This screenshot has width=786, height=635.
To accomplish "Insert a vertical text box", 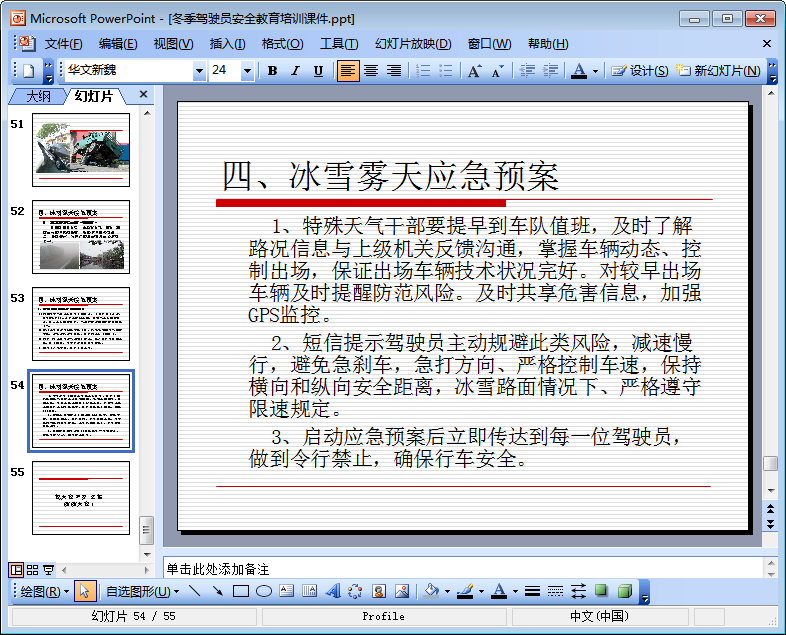I will [x=310, y=591].
